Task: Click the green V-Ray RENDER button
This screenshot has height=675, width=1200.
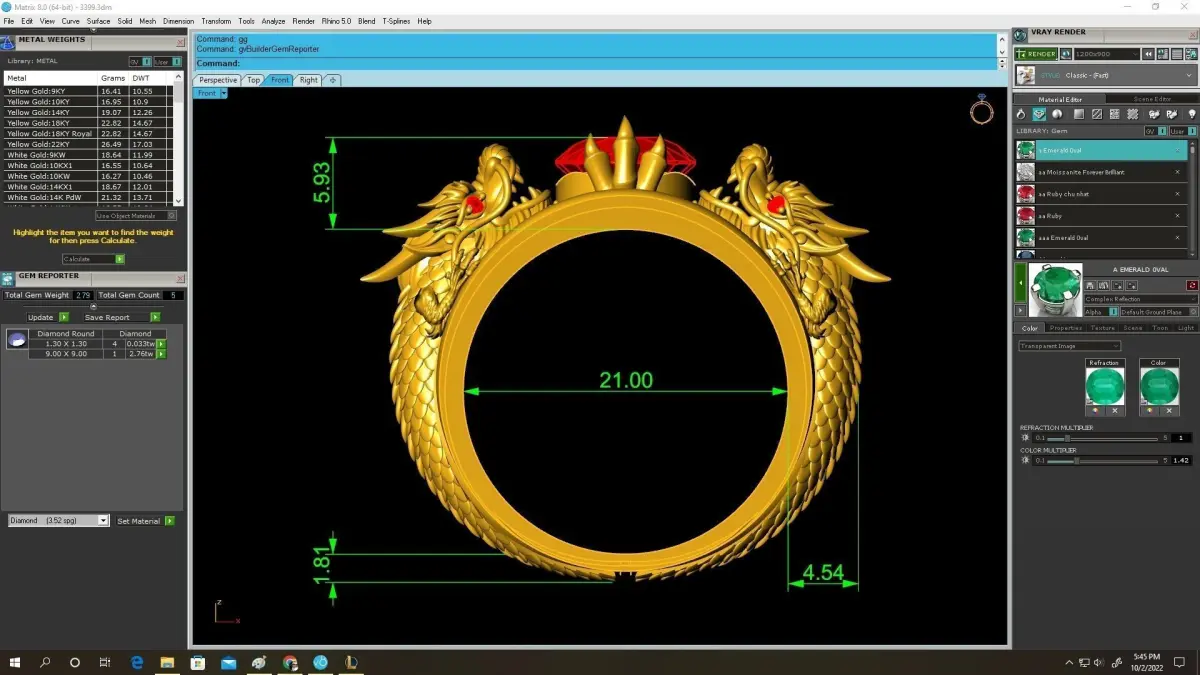Action: click(1035, 54)
